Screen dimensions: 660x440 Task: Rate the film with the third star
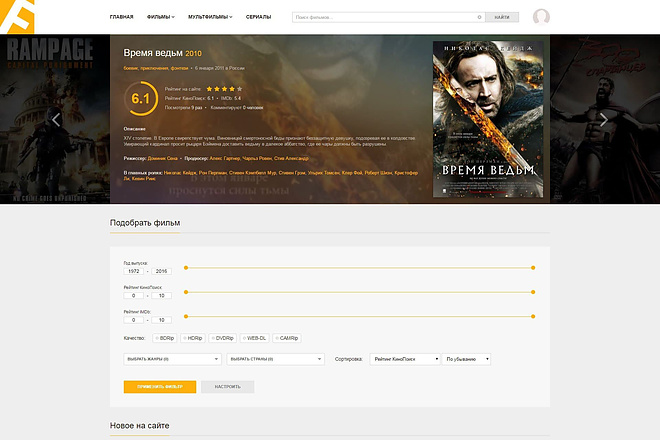[224, 89]
